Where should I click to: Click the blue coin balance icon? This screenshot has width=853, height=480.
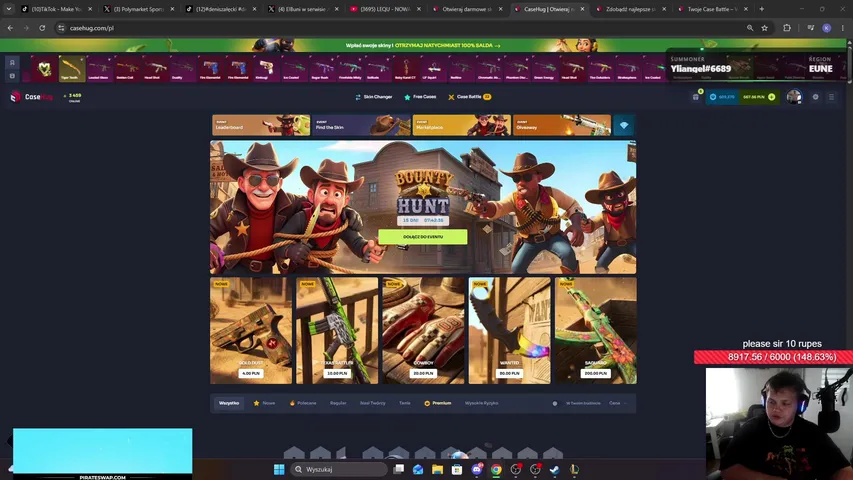tap(713, 97)
